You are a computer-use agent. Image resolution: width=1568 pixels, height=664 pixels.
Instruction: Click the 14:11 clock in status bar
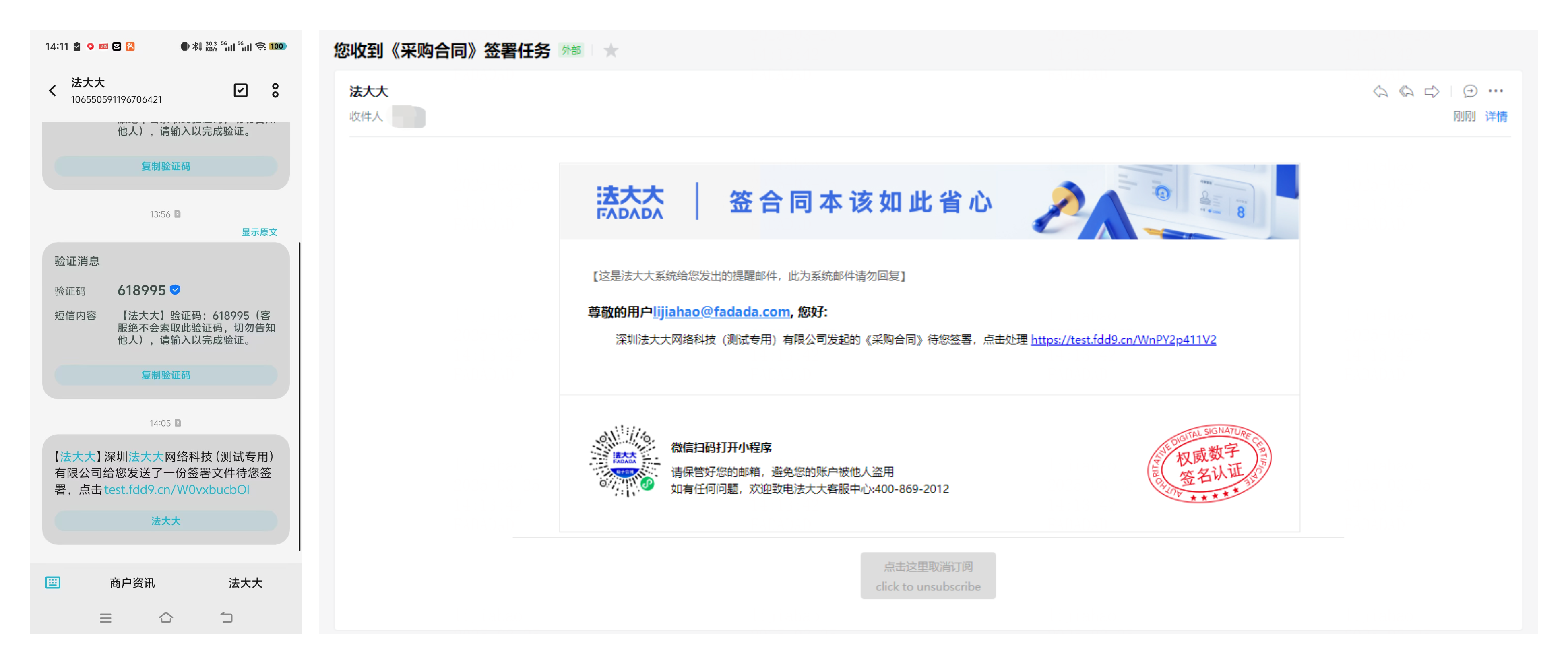click(x=57, y=46)
